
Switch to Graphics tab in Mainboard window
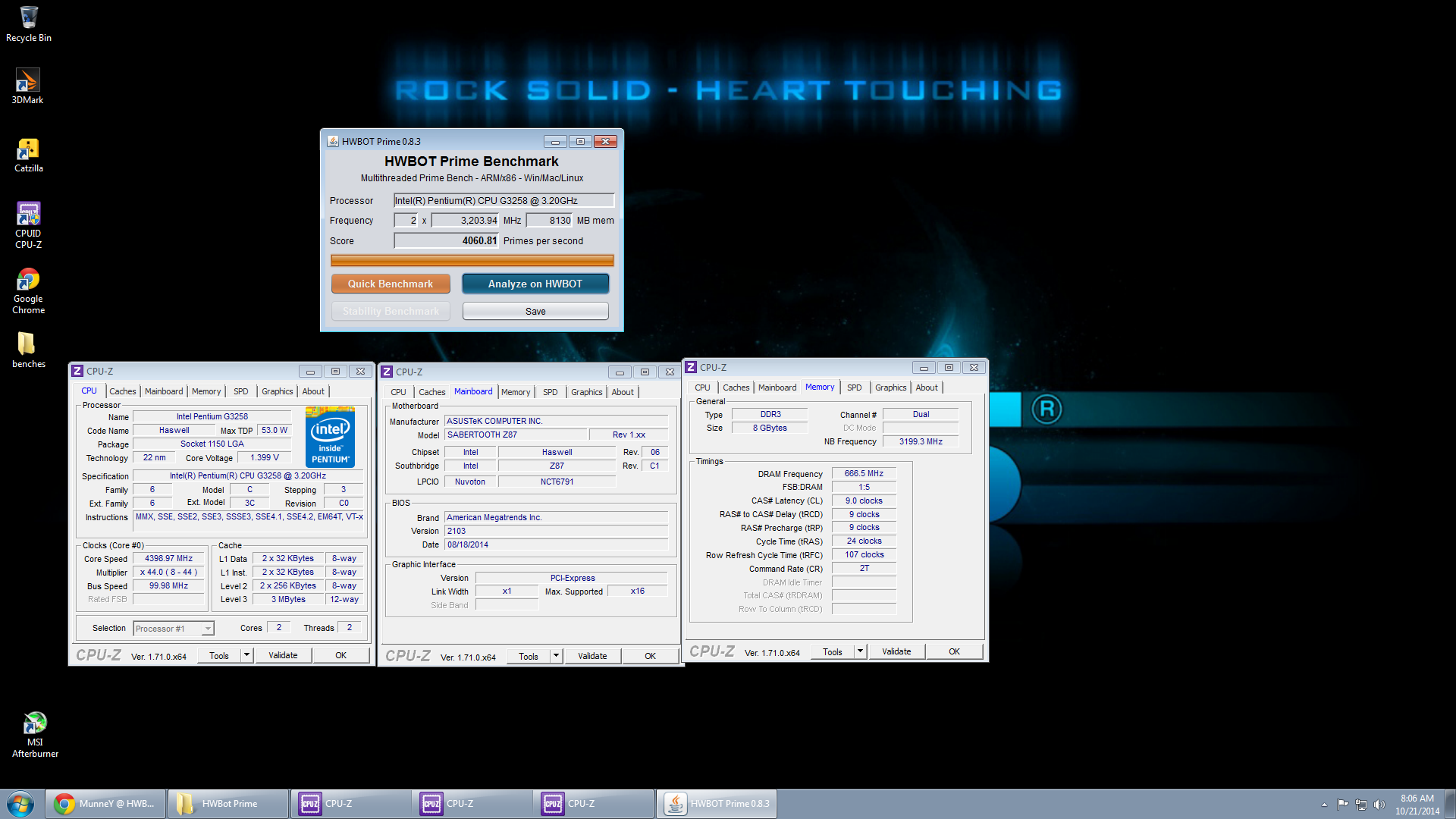[x=587, y=392]
